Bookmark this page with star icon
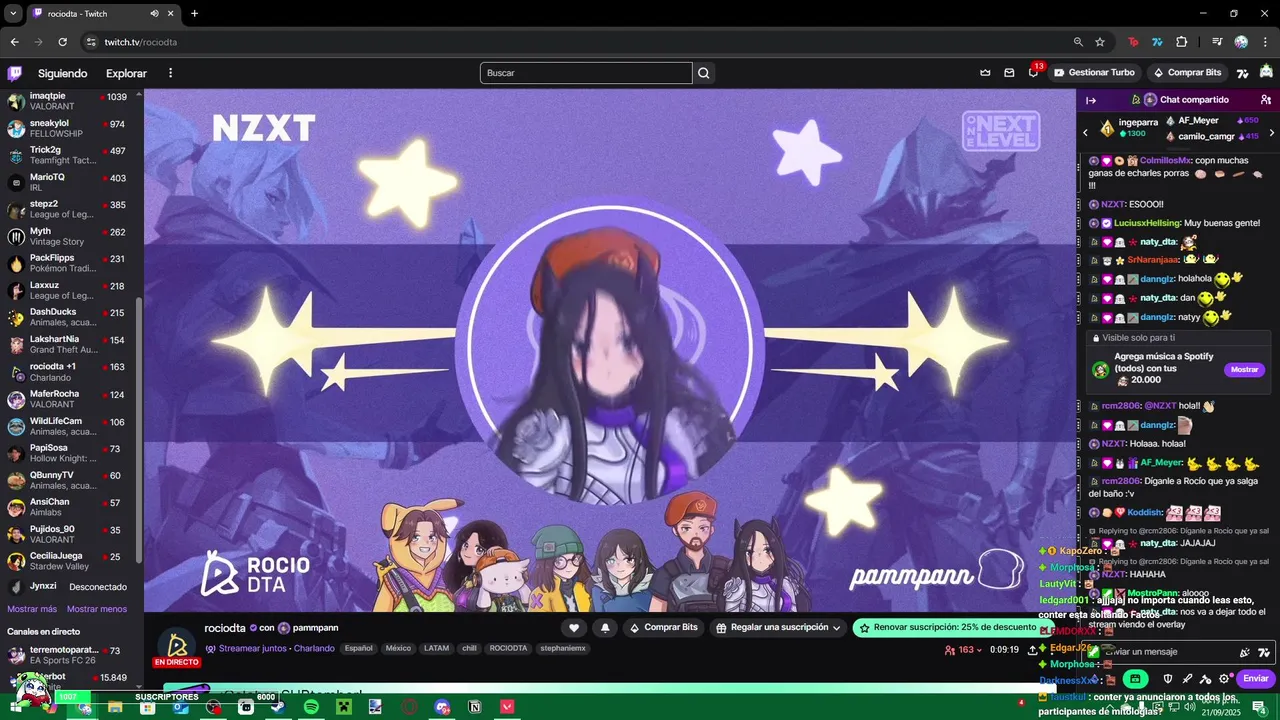 point(1100,42)
